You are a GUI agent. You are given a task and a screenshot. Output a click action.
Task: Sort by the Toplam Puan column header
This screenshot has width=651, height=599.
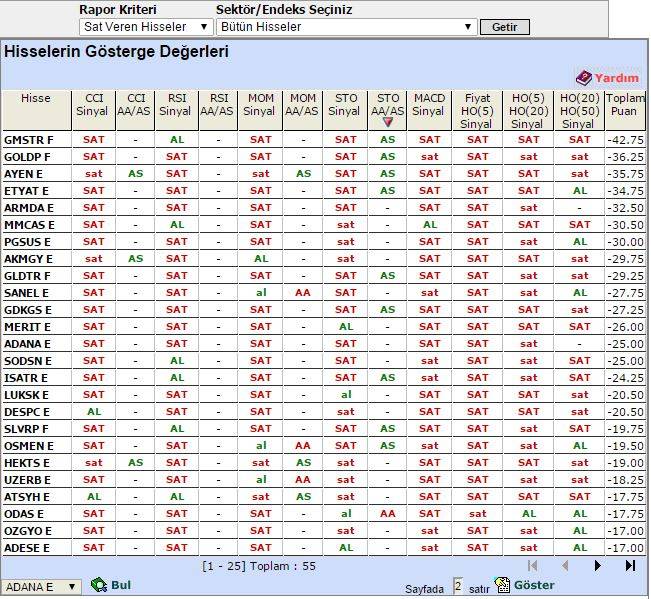pos(626,105)
